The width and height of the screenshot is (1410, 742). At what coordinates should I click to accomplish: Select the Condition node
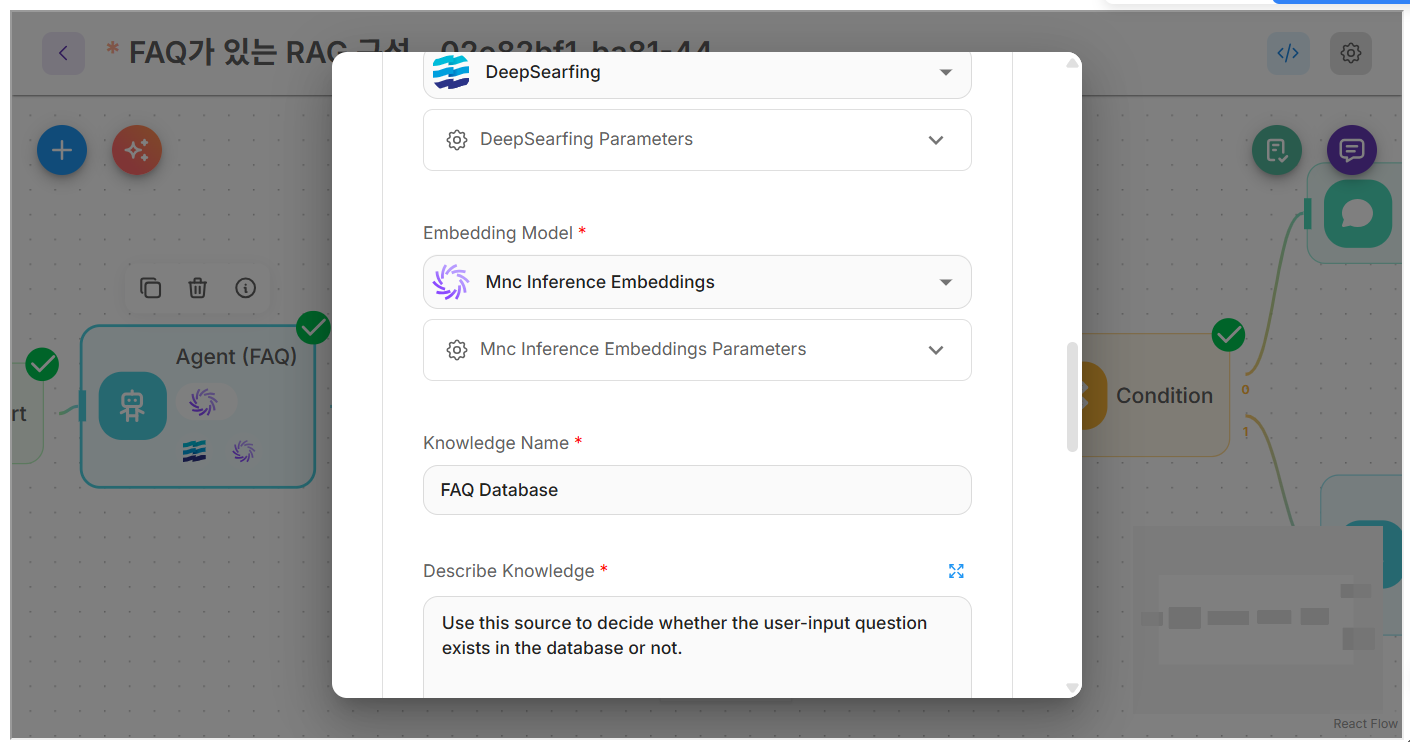tap(1163, 396)
